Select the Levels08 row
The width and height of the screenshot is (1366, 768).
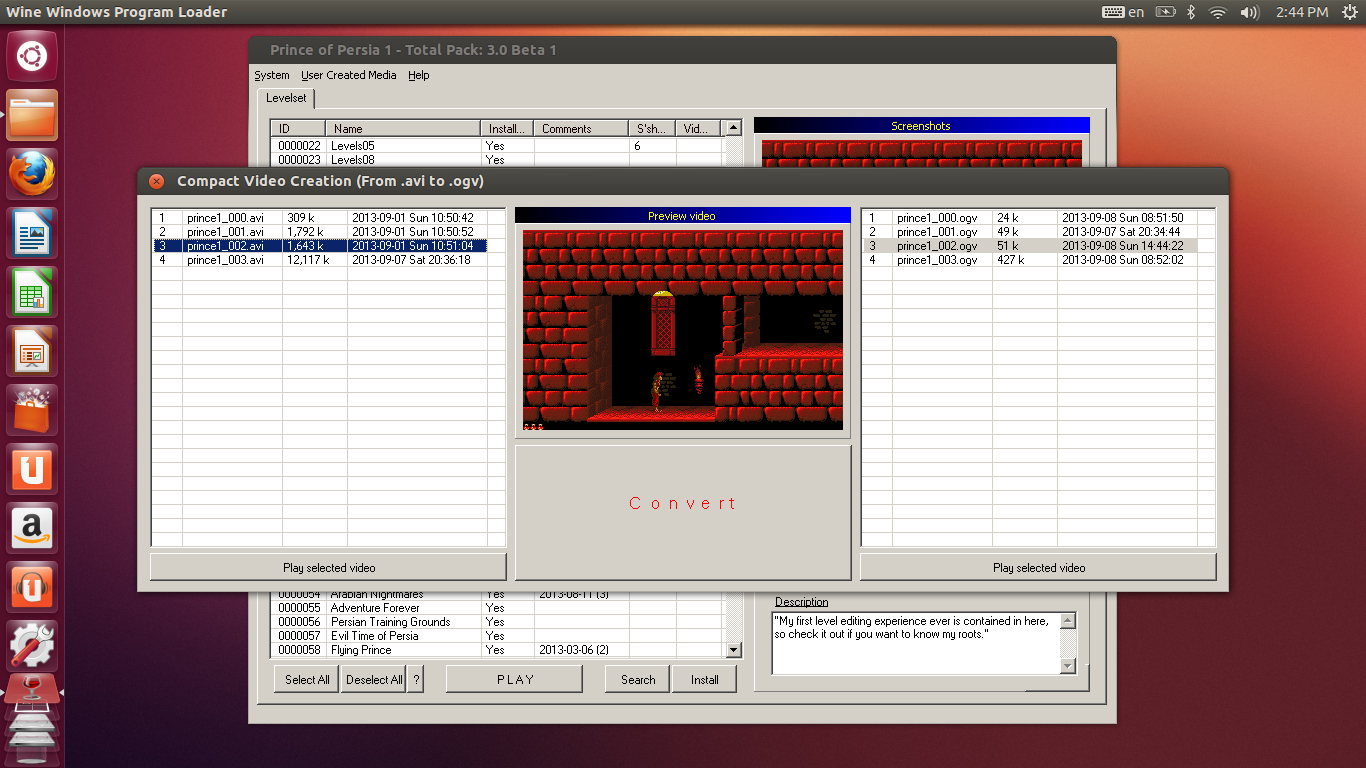(x=497, y=160)
